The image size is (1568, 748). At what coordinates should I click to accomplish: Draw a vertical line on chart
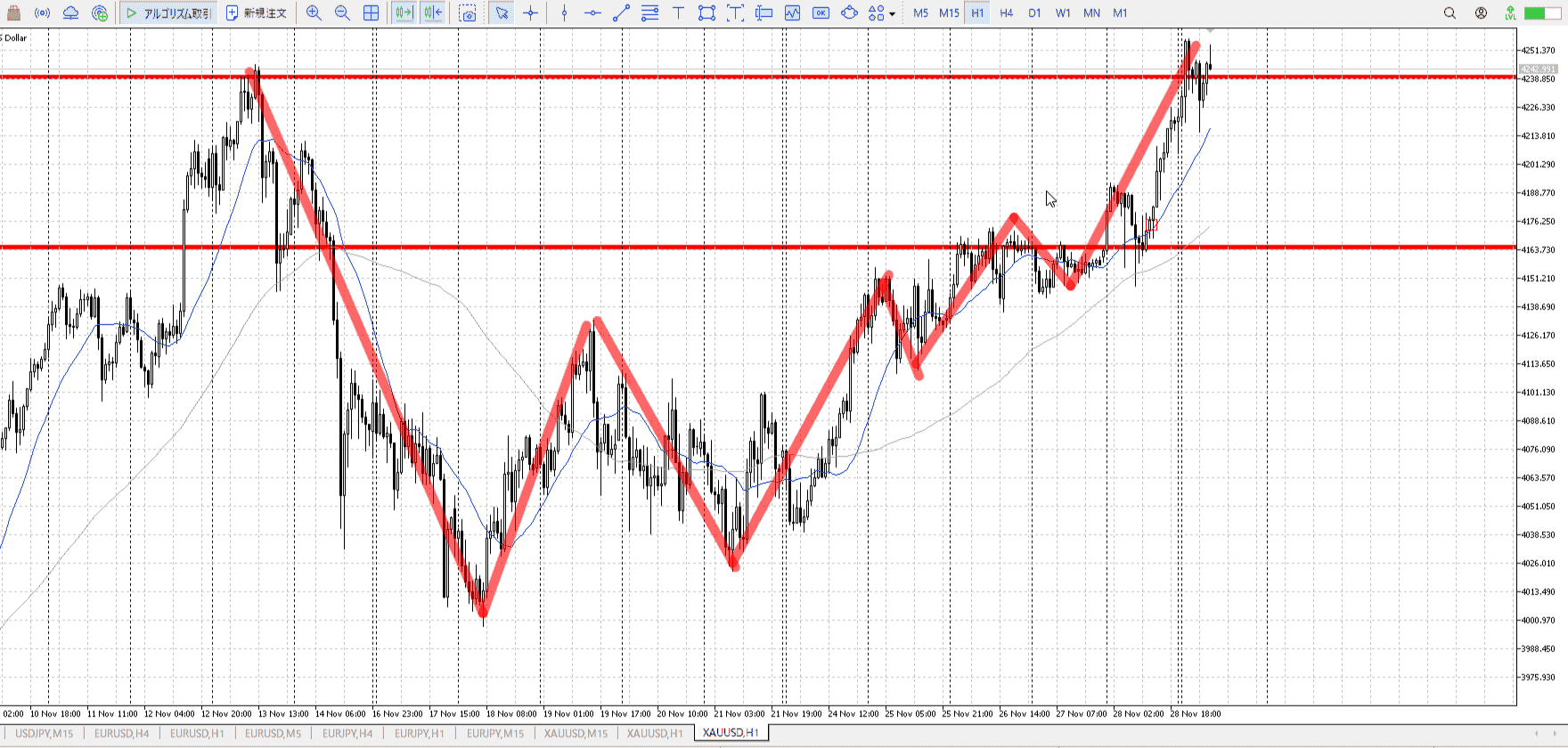[564, 13]
